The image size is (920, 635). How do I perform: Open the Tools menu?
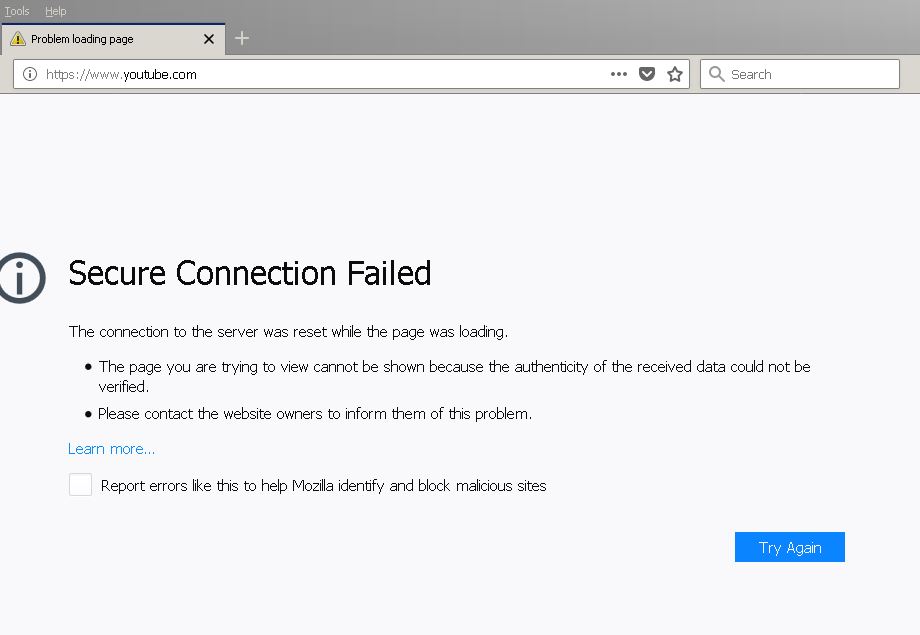[16, 11]
